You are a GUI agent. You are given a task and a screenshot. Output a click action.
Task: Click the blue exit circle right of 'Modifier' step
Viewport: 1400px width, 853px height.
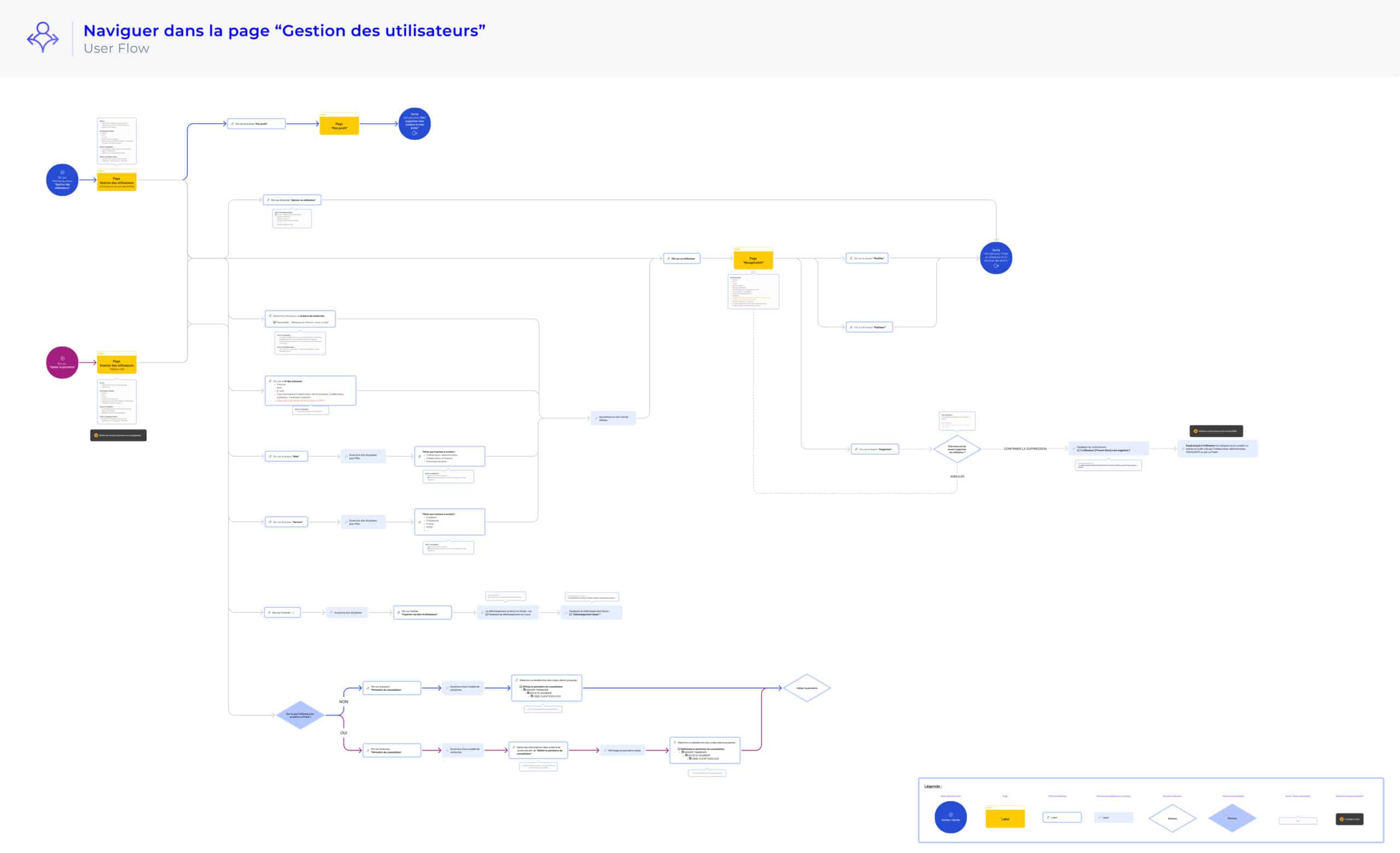(995, 258)
